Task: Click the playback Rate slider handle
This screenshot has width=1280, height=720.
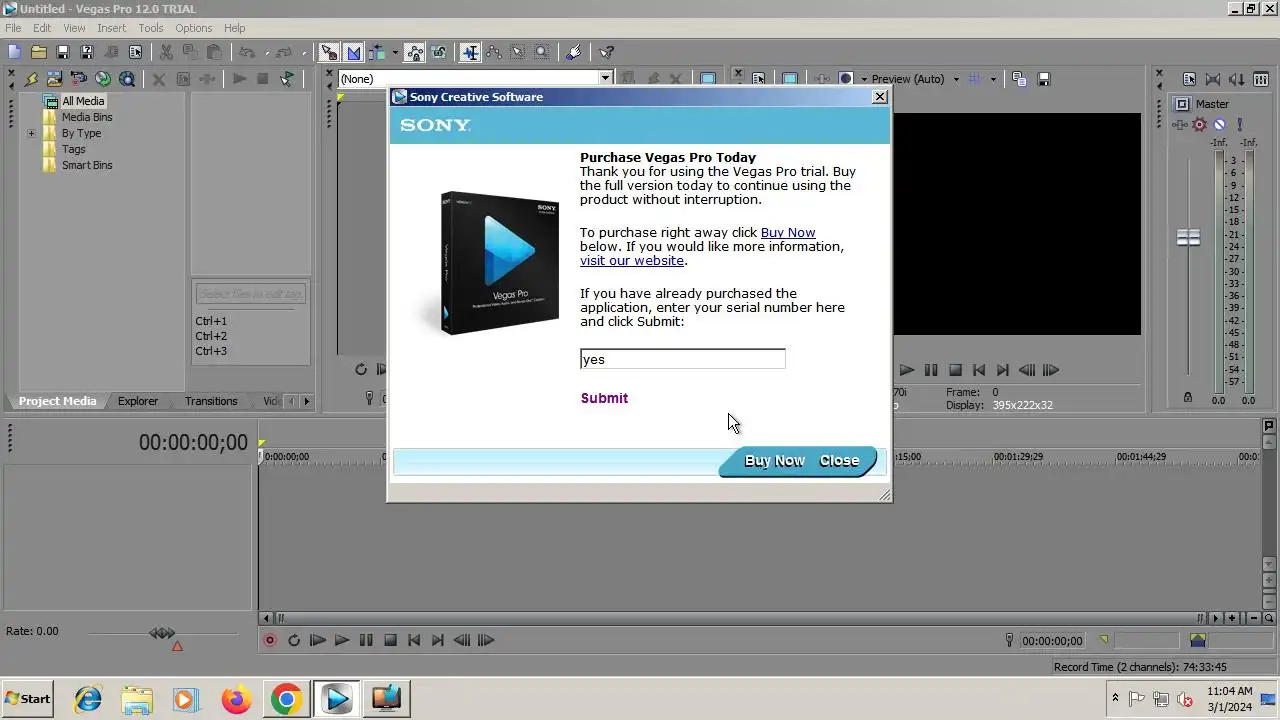Action: (162, 633)
